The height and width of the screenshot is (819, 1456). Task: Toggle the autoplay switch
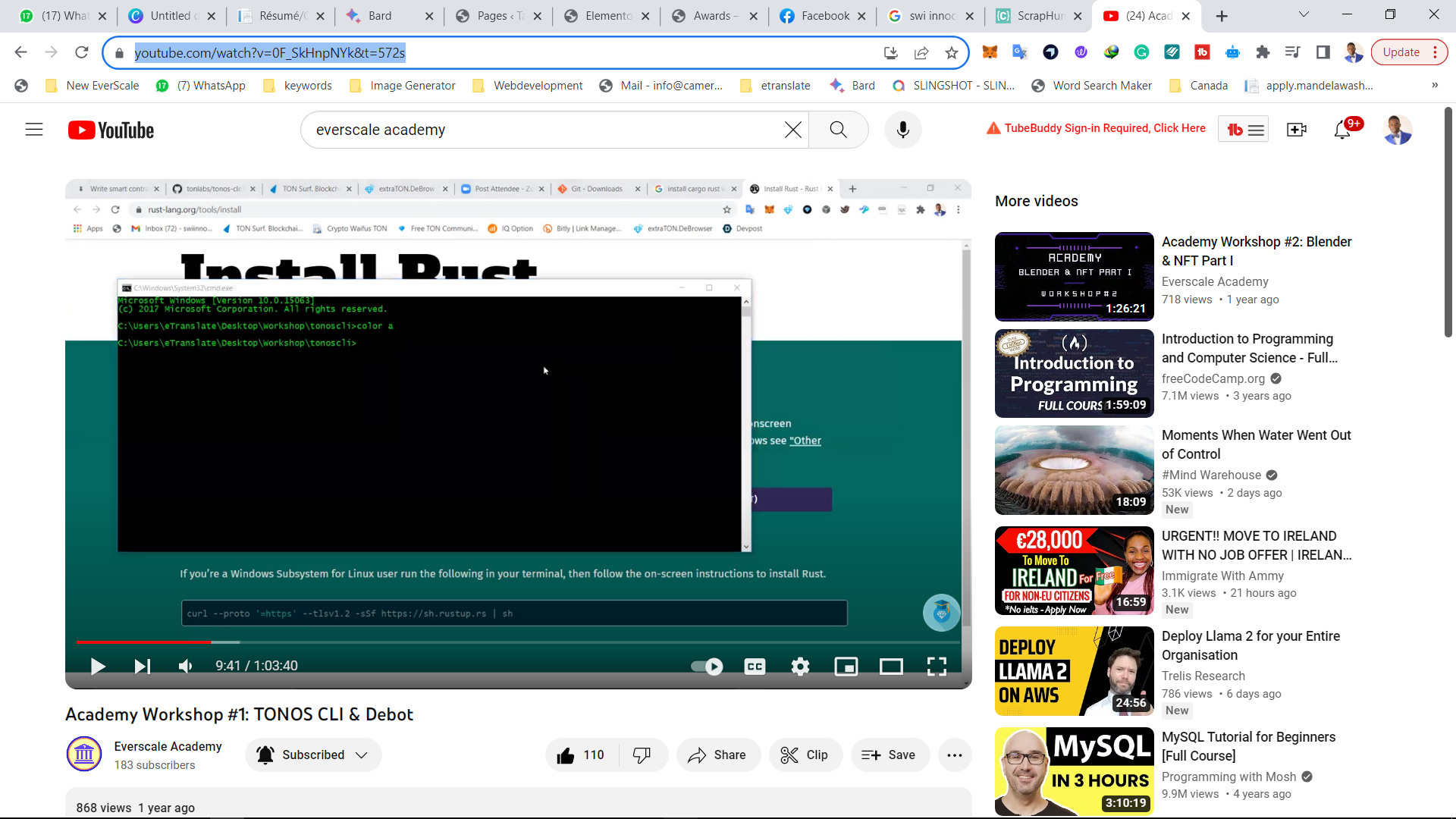click(707, 667)
